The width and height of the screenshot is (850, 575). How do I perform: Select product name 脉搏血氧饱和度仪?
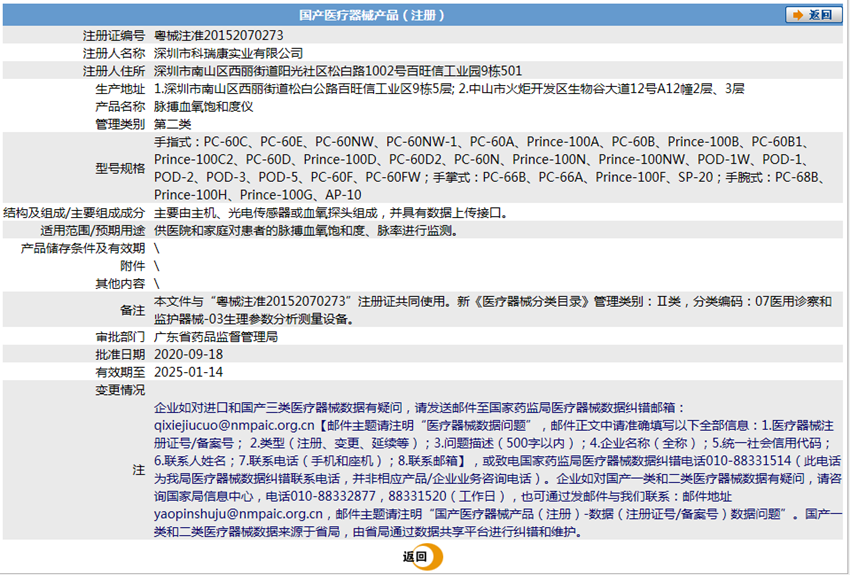[203, 106]
